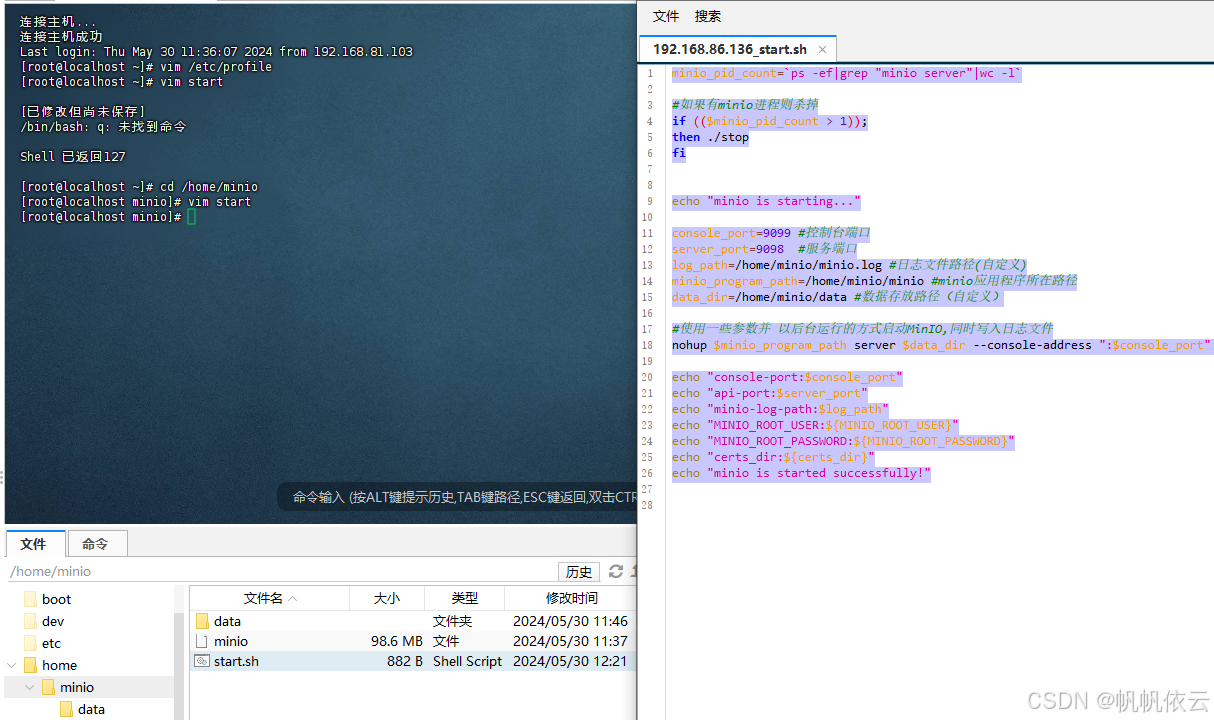The image size is (1214, 720).
Task: Select the etc node in directory tree
Action: pyautogui.click(x=51, y=643)
